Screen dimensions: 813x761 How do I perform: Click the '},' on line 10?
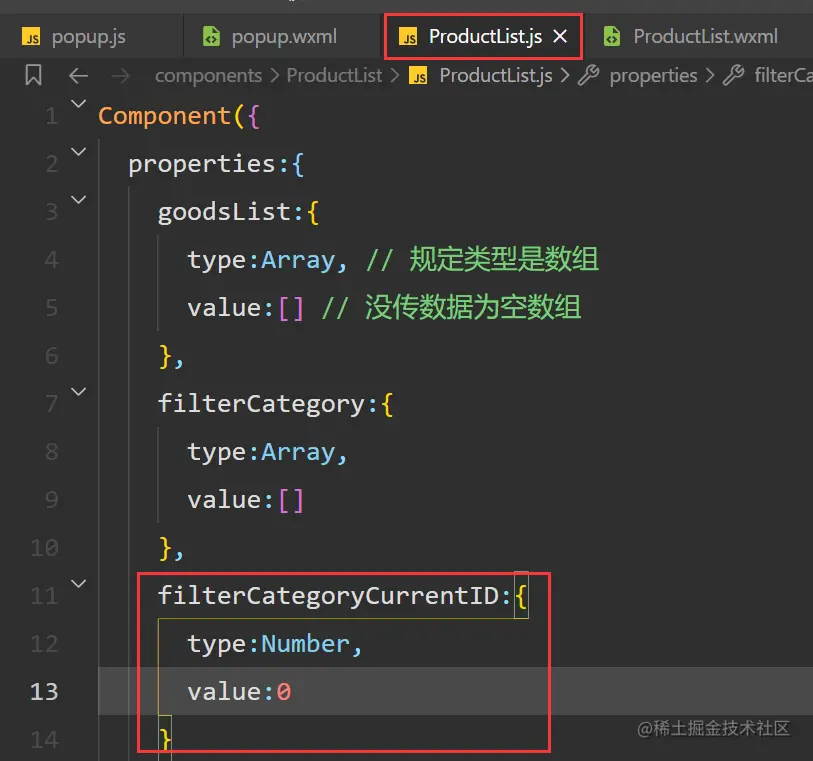(x=171, y=548)
